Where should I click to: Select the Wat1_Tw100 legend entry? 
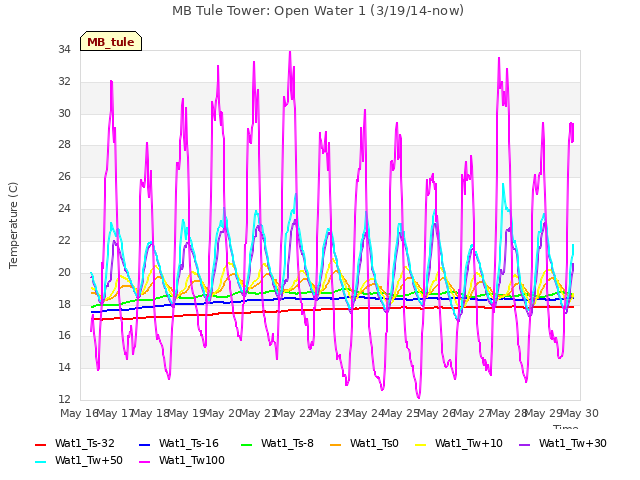[182, 460]
